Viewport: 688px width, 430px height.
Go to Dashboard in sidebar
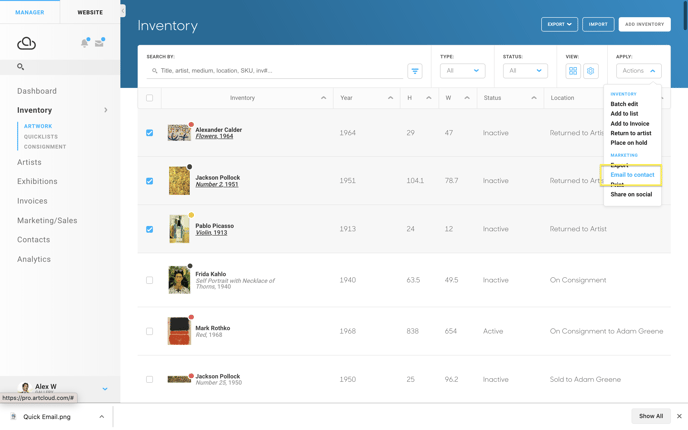(37, 91)
